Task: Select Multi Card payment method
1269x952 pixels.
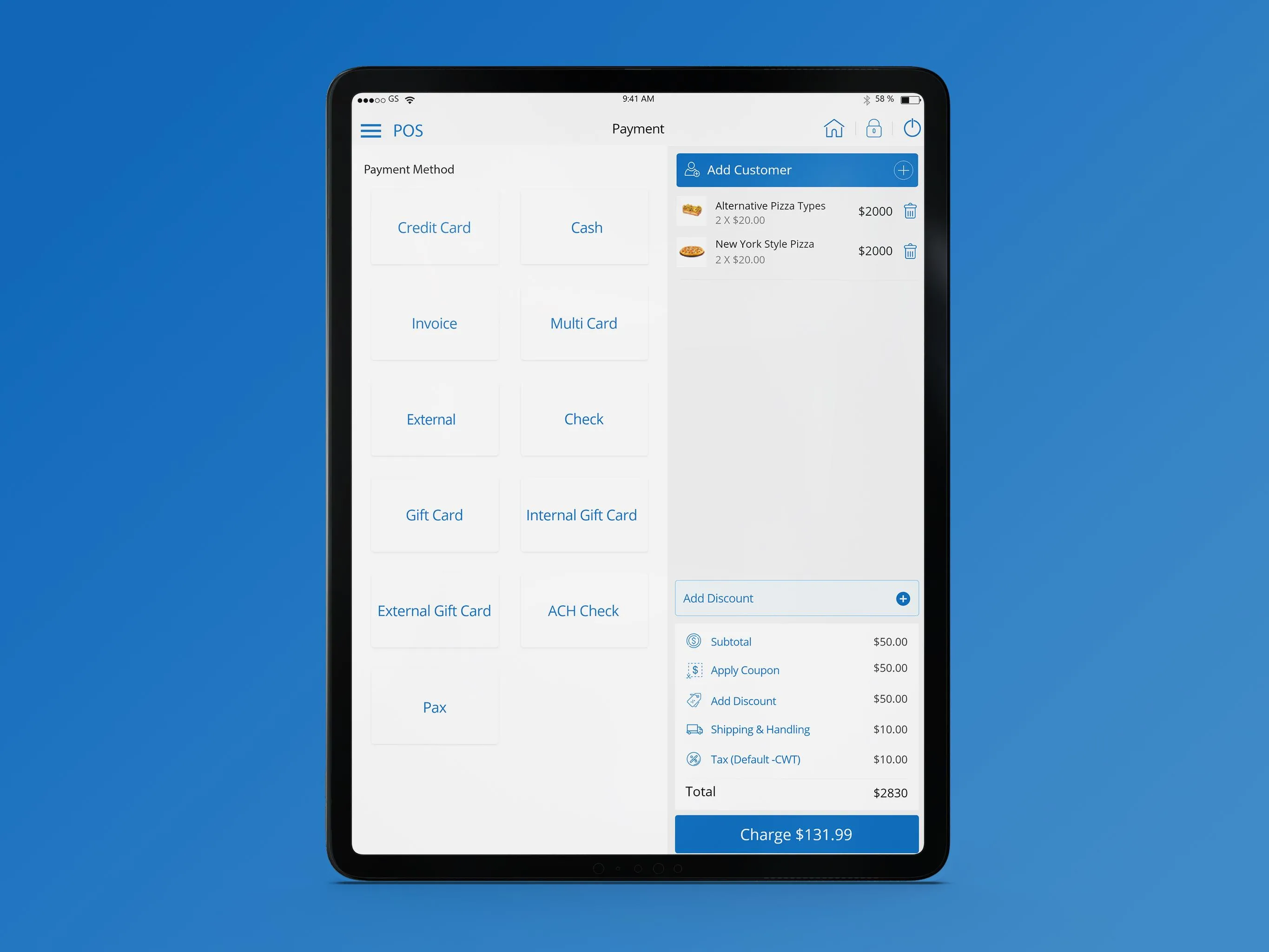Action: pyautogui.click(x=583, y=323)
